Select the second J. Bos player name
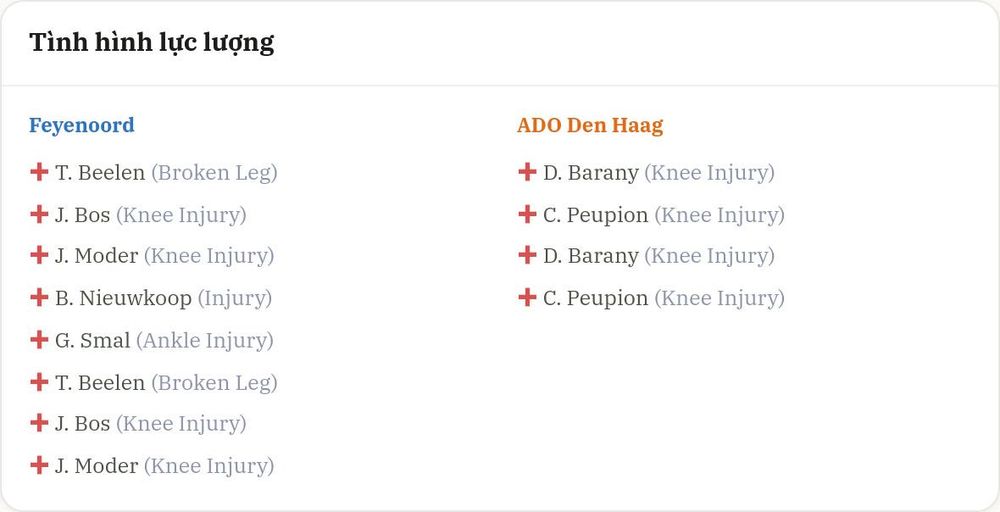Screen dimensions: 1000x512 tap(82, 423)
